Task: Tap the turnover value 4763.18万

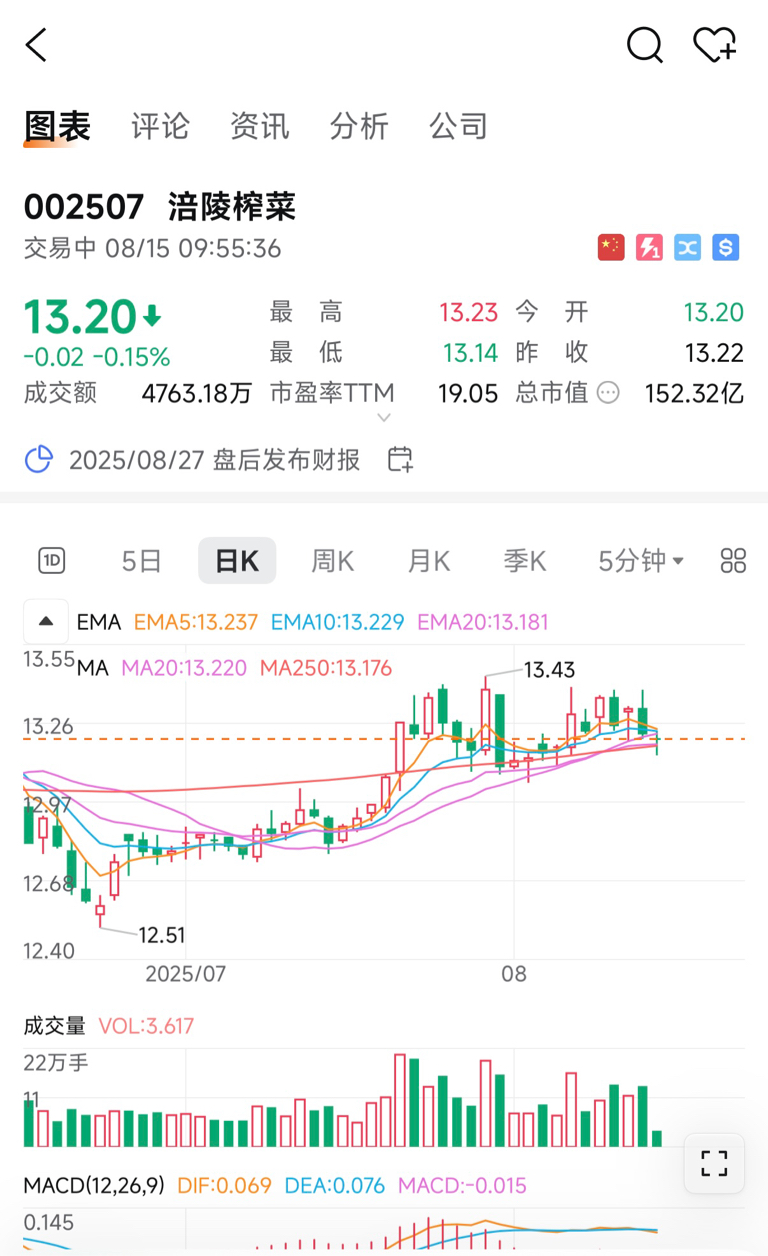Action: [197, 393]
